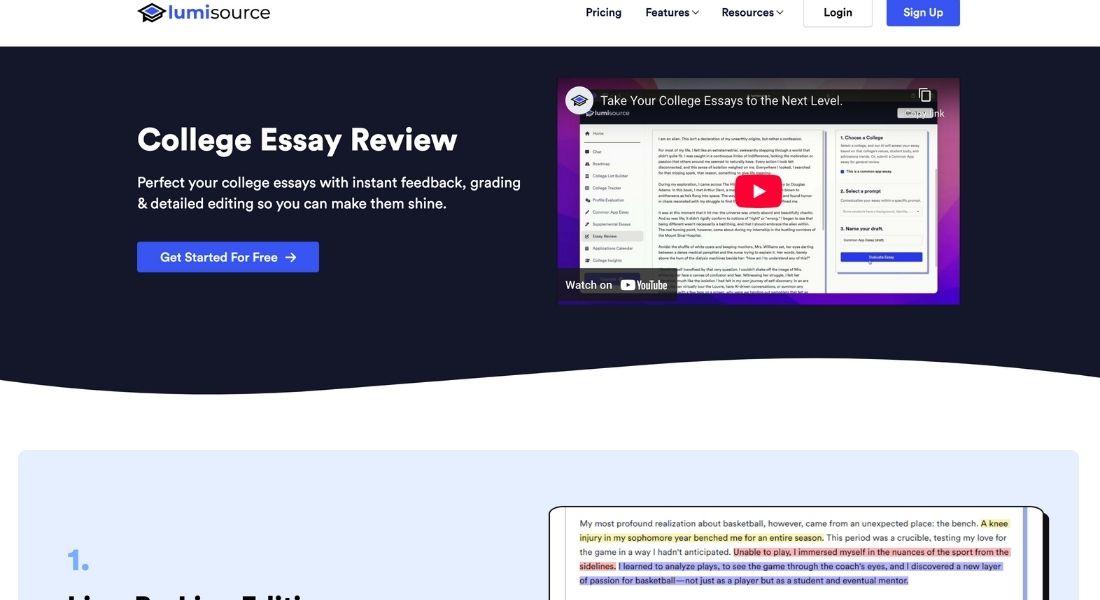This screenshot has height=600, width=1100.
Task: Expand the Resources dropdown menu
Action: [752, 13]
